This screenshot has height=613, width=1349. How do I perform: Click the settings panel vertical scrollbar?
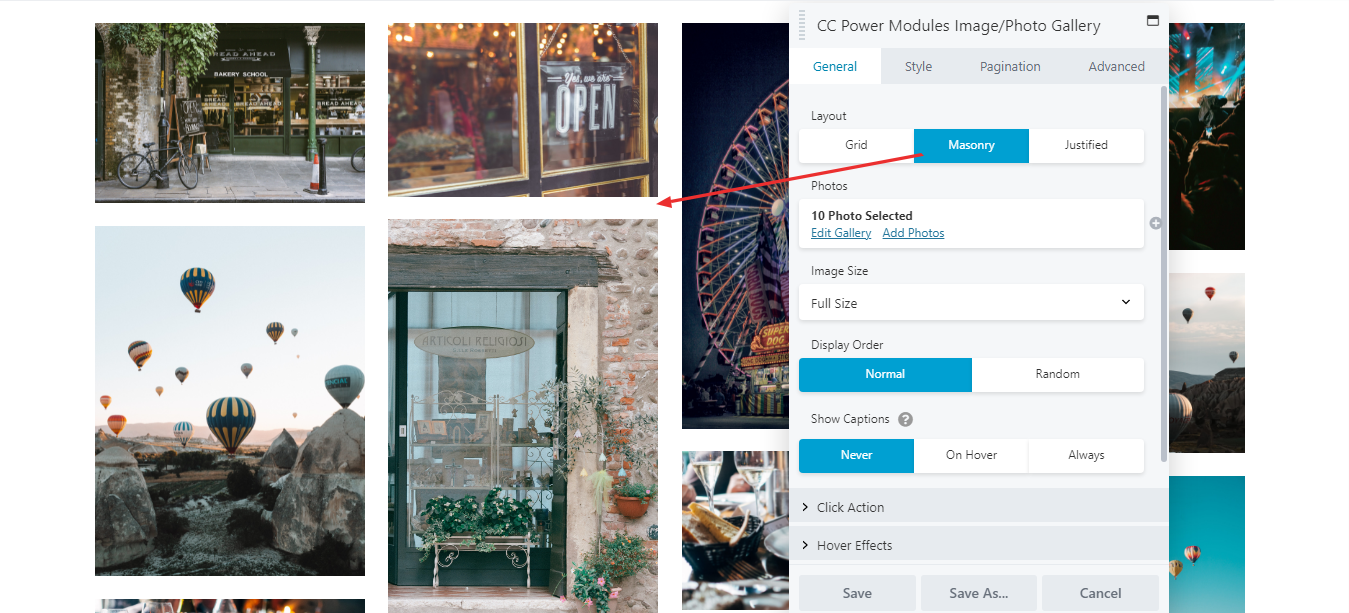pos(1164,274)
